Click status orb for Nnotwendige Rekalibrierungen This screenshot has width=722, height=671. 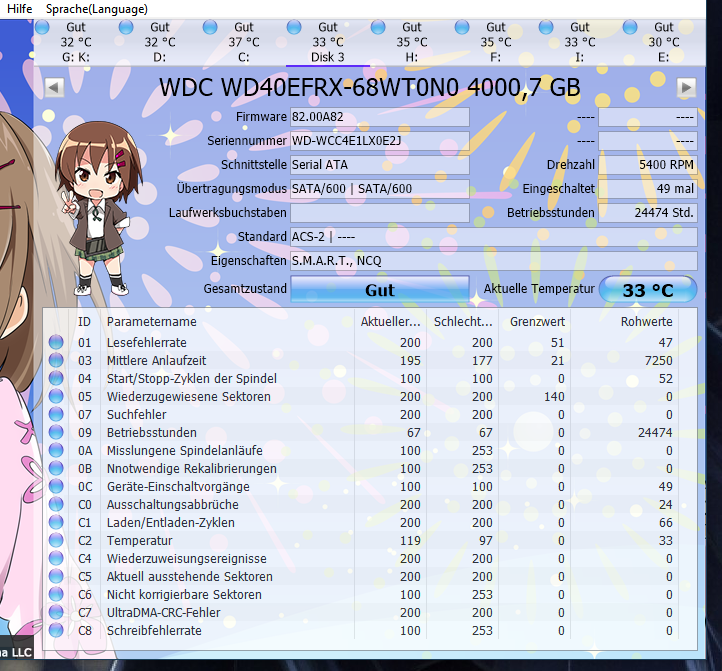(56, 468)
